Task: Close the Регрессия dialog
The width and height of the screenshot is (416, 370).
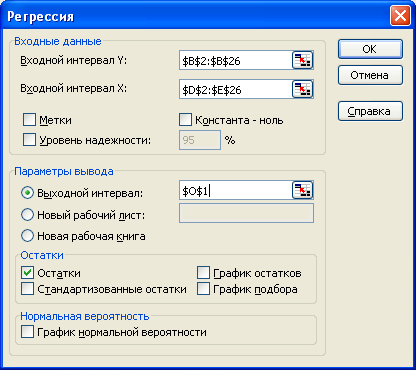Action: [400, 16]
